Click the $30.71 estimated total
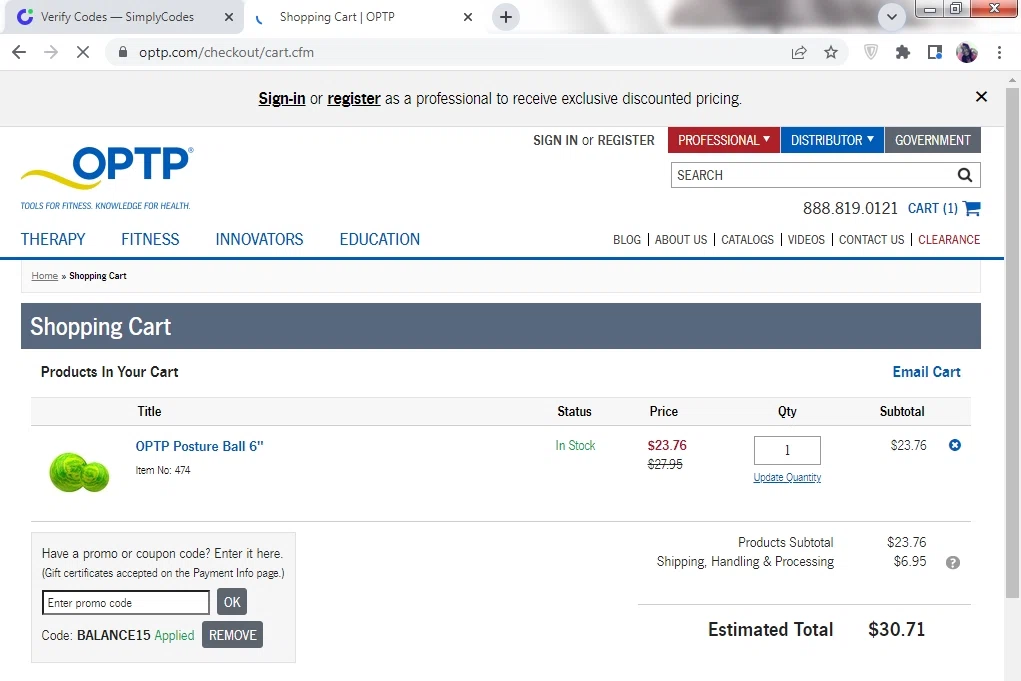The width and height of the screenshot is (1021, 681). pyautogui.click(x=896, y=630)
